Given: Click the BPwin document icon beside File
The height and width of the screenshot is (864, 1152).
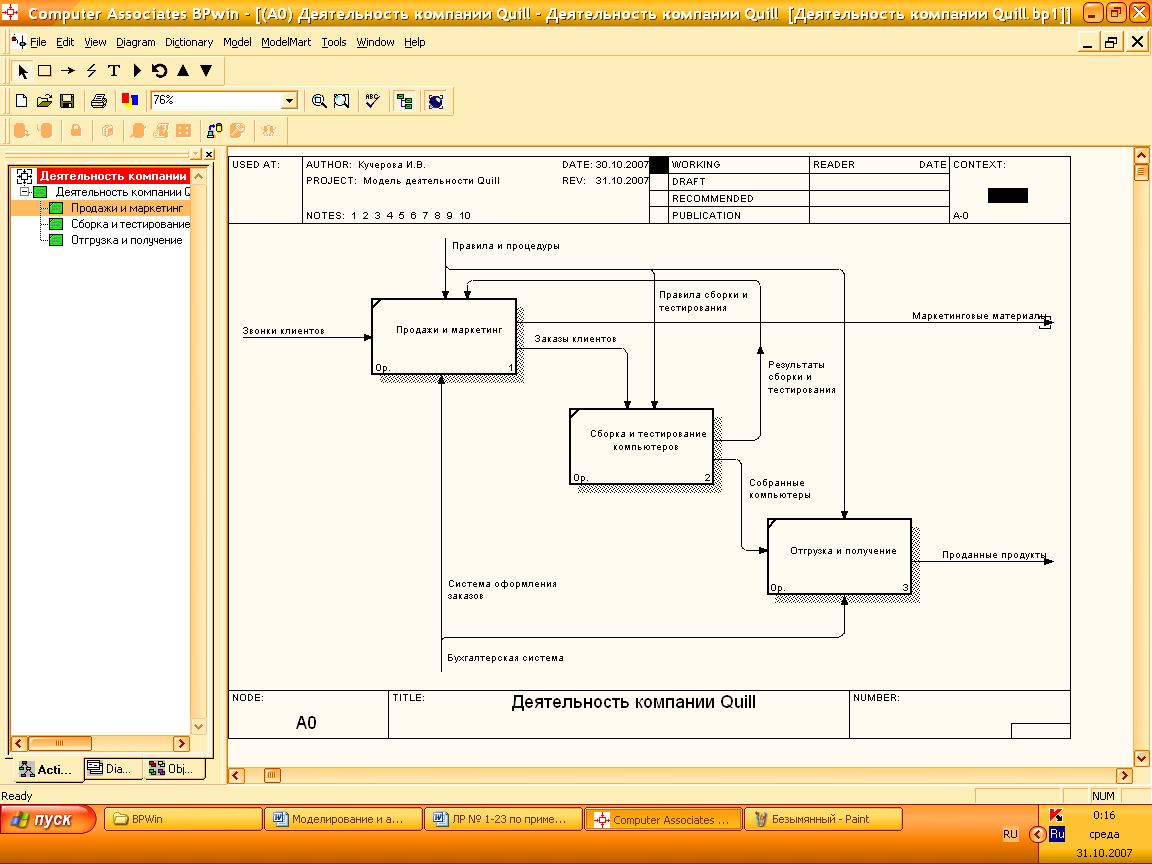Looking at the screenshot, I should pyautogui.click(x=18, y=42).
